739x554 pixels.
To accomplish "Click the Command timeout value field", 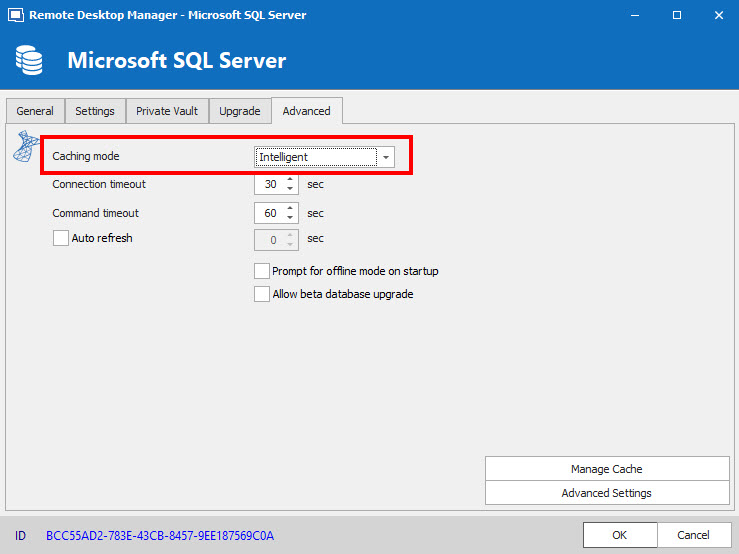I will pos(270,213).
